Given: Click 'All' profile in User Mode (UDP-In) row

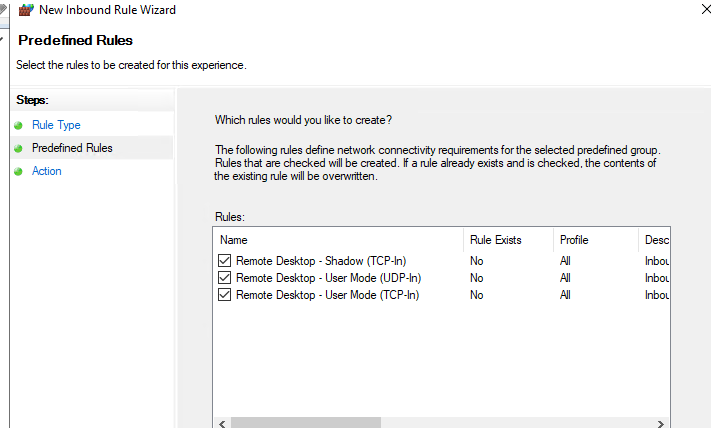Looking at the screenshot, I should point(565,278).
